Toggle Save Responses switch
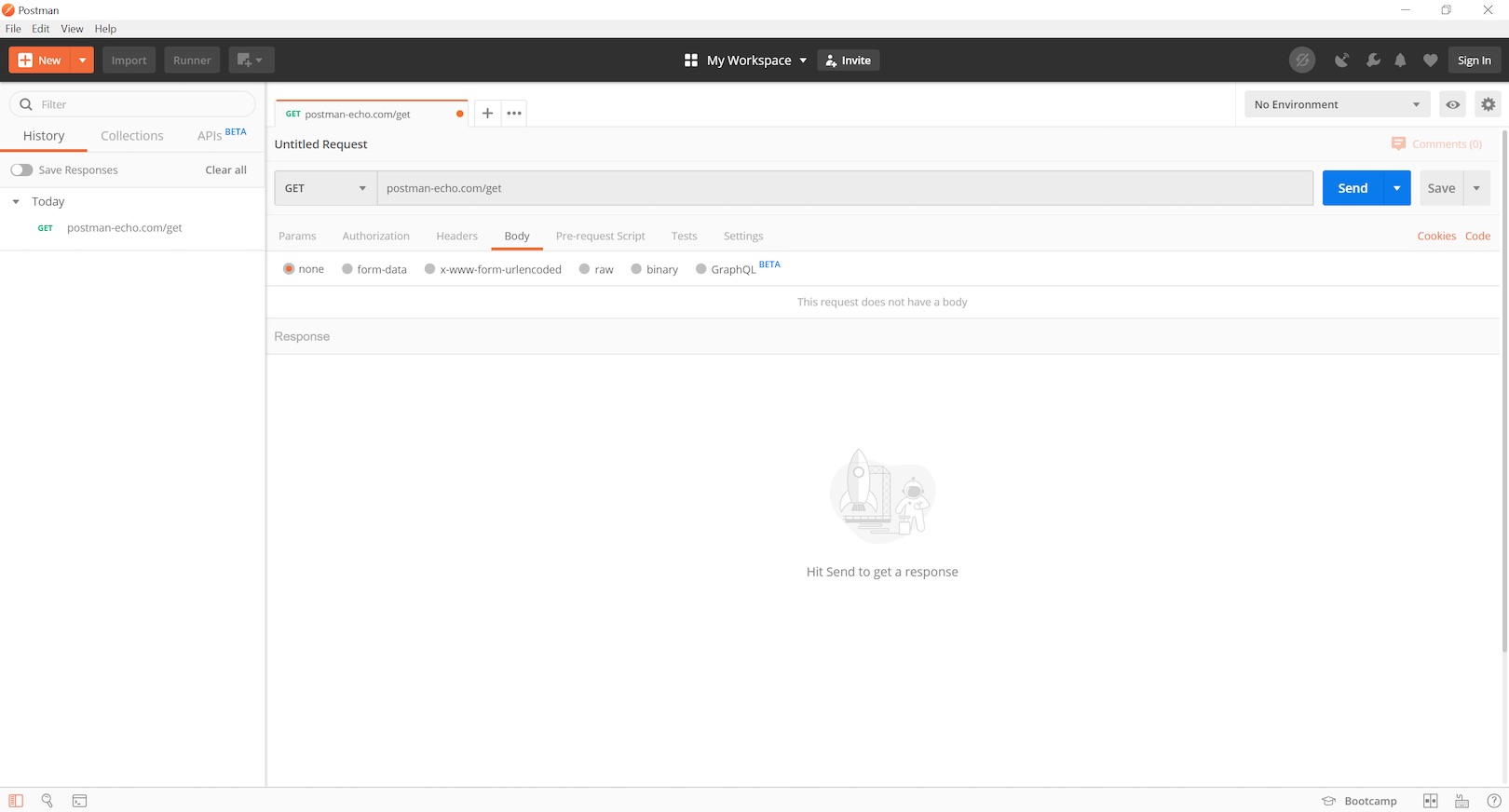The height and width of the screenshot is (812, 1509). click(x=21, y=169)
